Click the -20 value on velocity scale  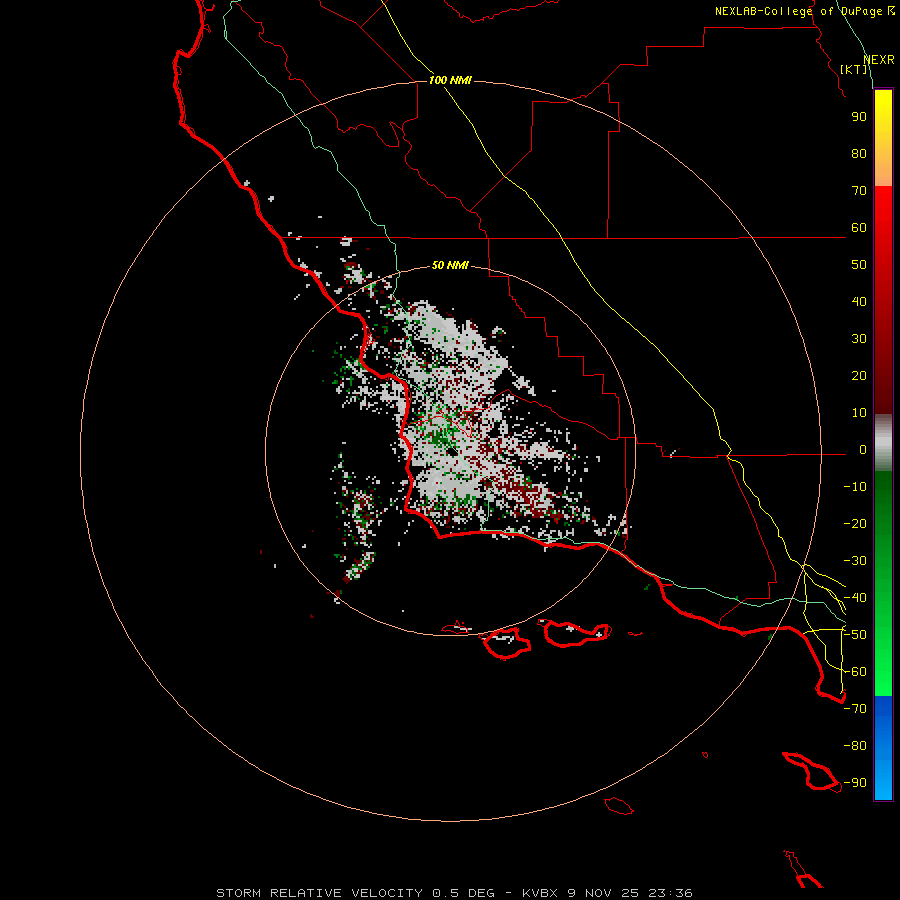coord(855,524)
